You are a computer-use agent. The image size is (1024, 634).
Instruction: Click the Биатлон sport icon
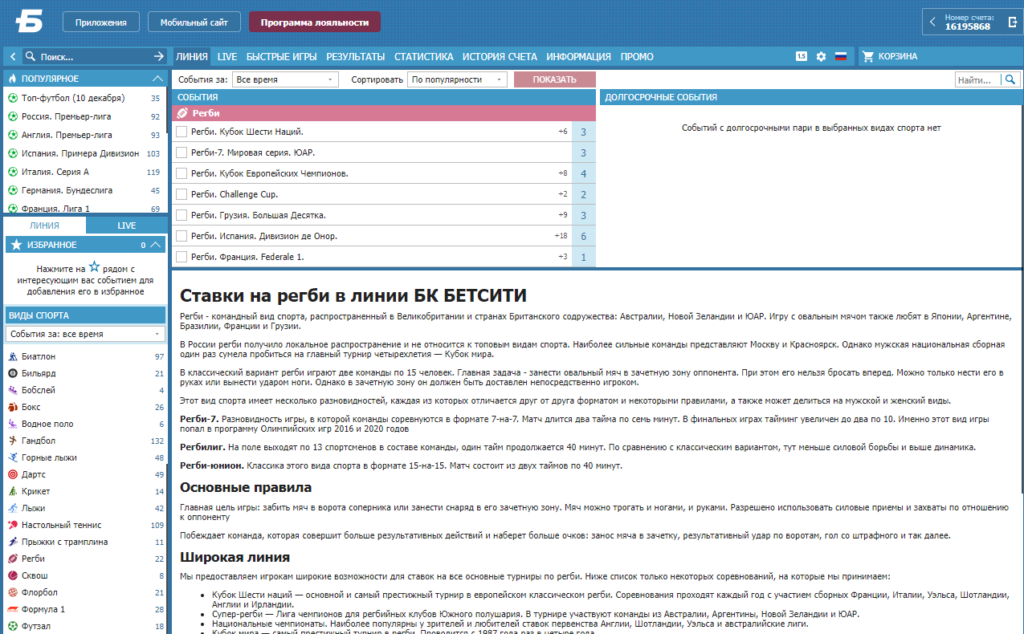[x=12, y=357]
